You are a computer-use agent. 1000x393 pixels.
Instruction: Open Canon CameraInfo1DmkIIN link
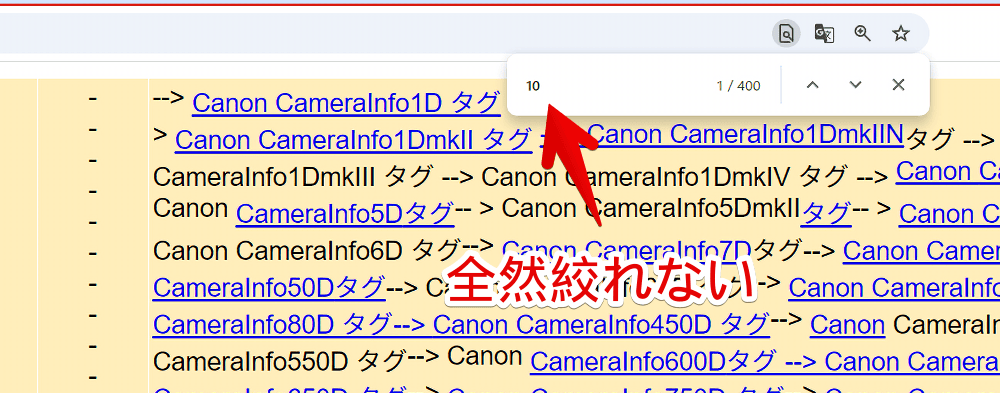(x=746, y=135)
